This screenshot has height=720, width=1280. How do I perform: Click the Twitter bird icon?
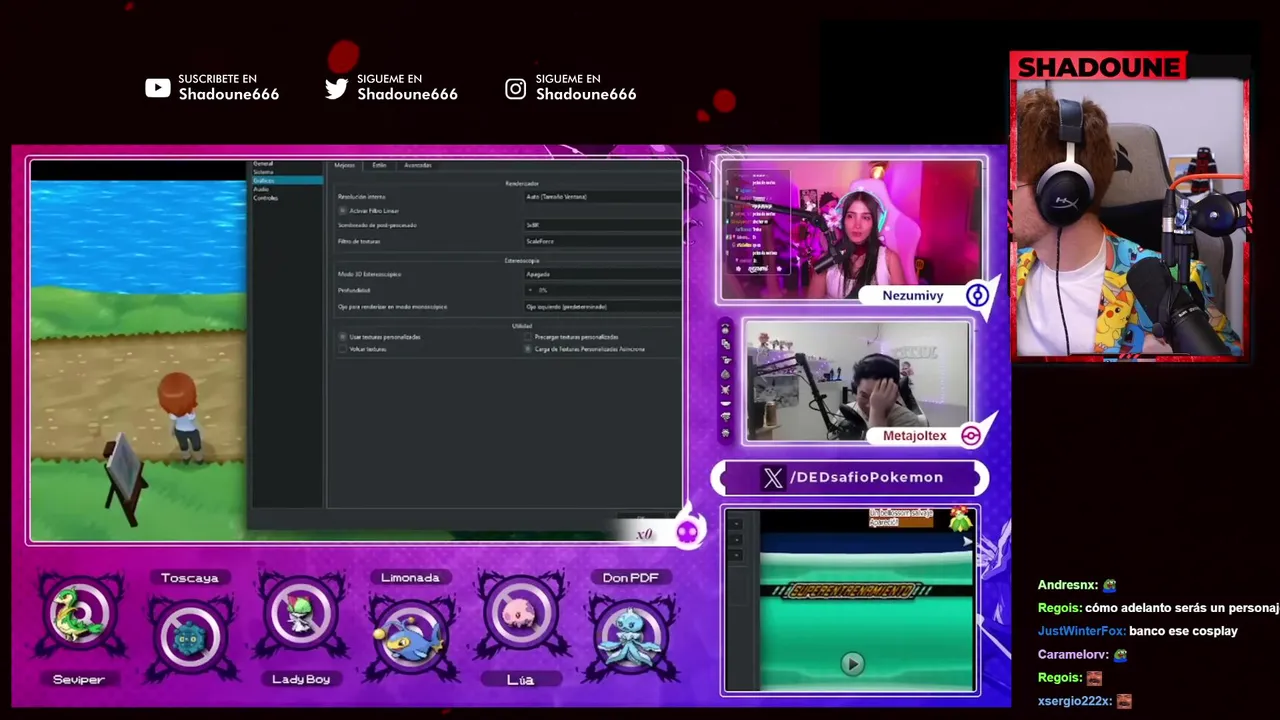337,88
